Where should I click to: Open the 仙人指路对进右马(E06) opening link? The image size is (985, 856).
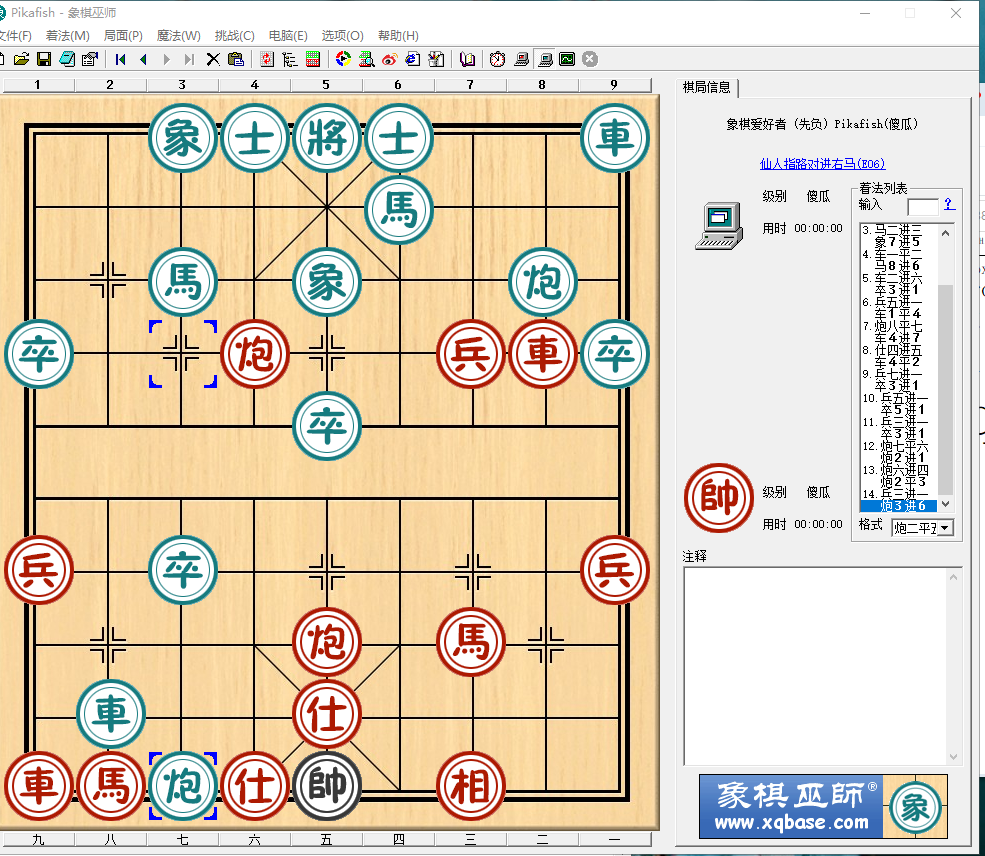tap(822, 164)
